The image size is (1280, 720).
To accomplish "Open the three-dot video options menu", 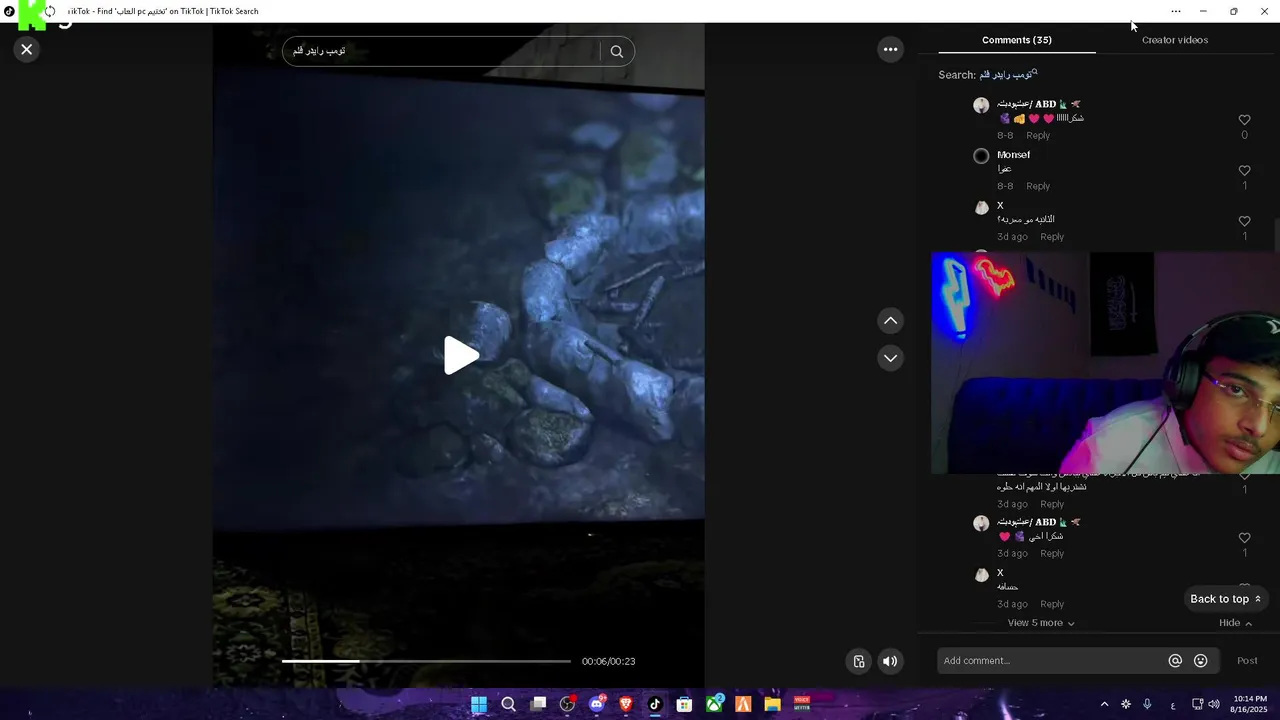I will click(x=890, y=49).
